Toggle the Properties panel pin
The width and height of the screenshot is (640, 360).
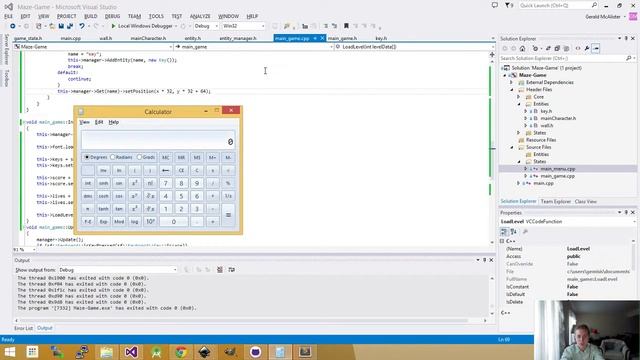click(x=626, y=213)
